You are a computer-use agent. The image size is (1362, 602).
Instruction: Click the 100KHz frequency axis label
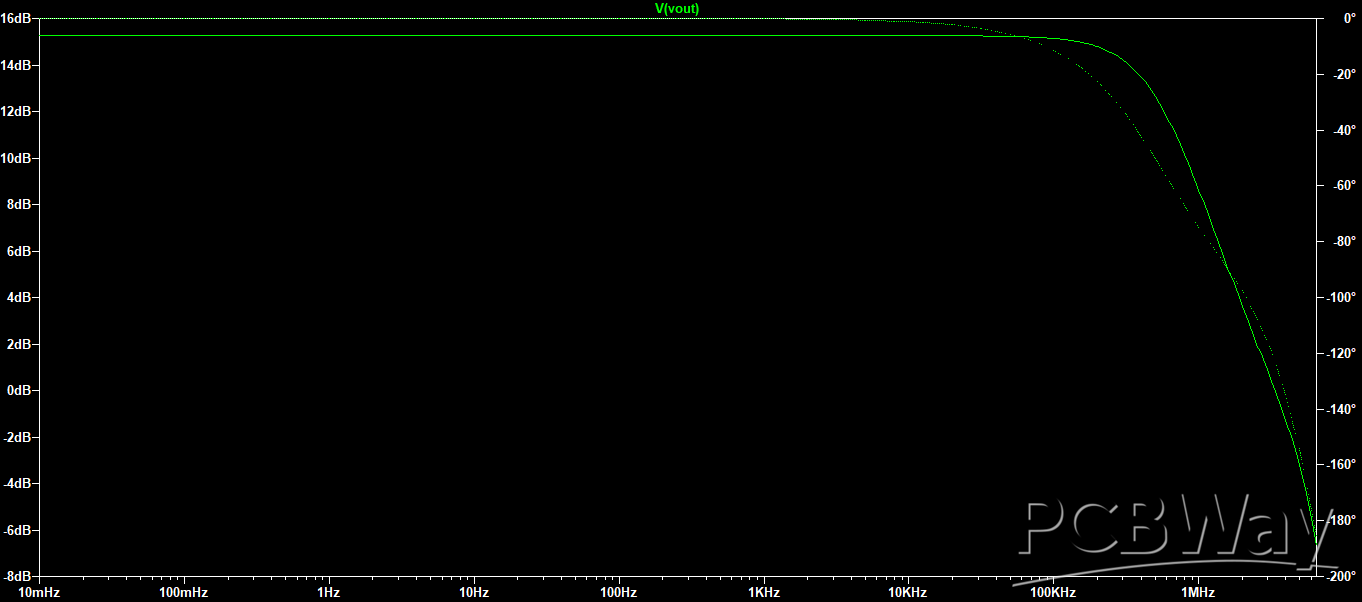tap(1053, 593)
